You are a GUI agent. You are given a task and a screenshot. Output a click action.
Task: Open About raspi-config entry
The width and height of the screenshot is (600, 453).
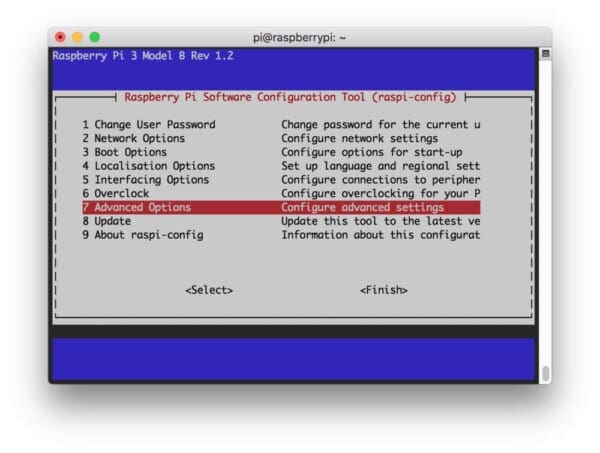tap(142, 235)
